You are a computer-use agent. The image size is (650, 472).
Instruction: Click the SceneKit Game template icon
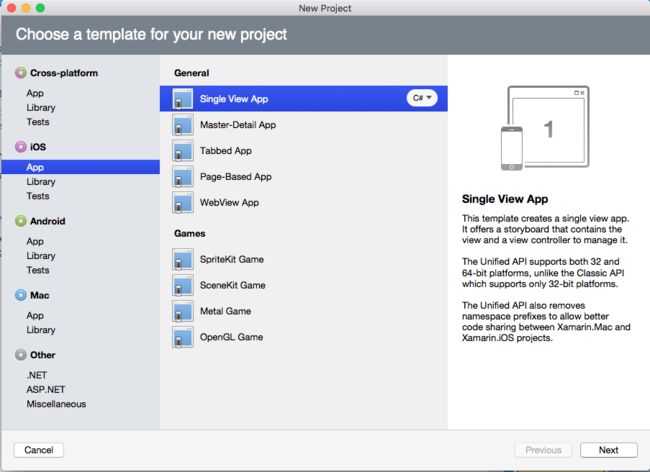tap(183, 285)
